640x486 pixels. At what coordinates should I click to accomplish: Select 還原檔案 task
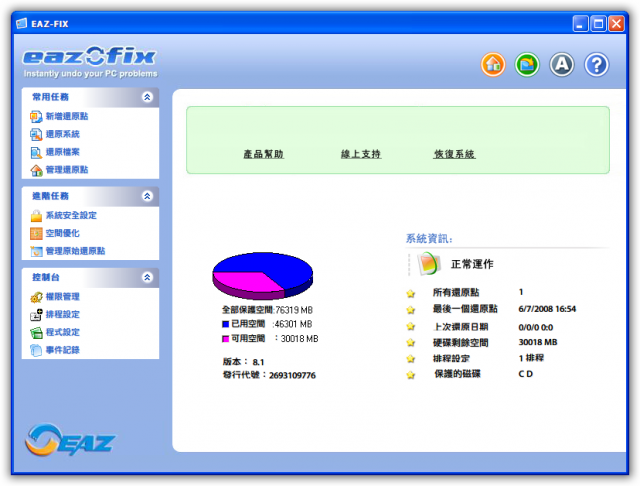(62, 152)
